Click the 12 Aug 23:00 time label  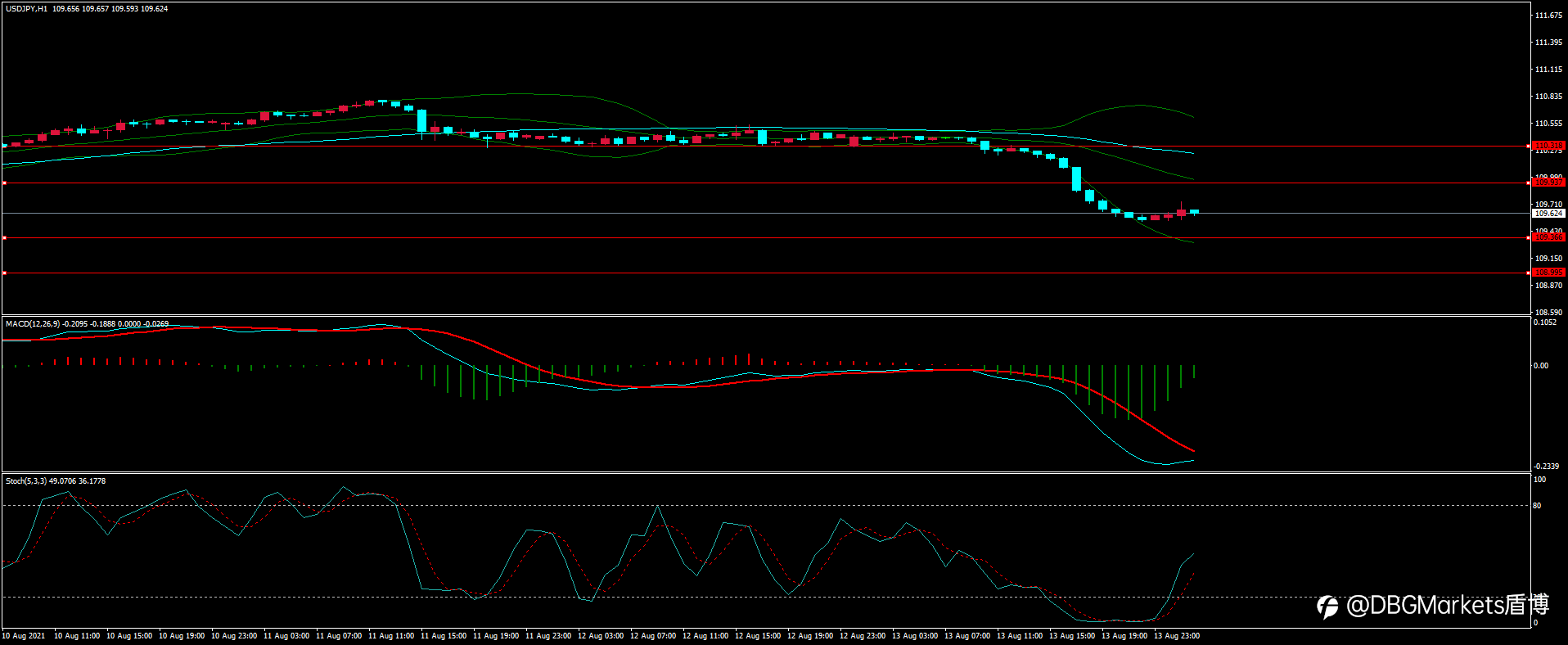863,636
